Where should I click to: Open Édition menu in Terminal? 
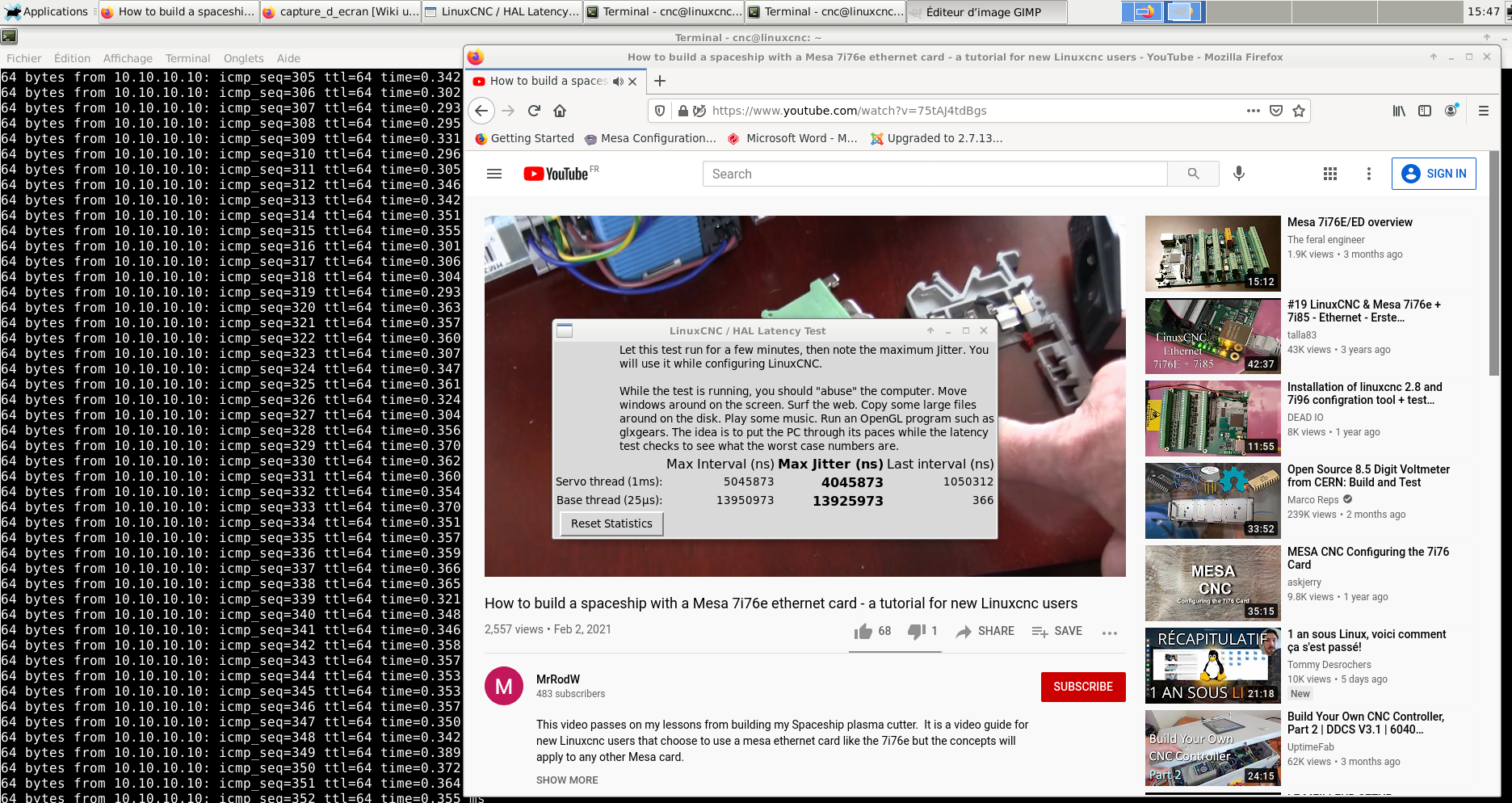coord(72,58)
